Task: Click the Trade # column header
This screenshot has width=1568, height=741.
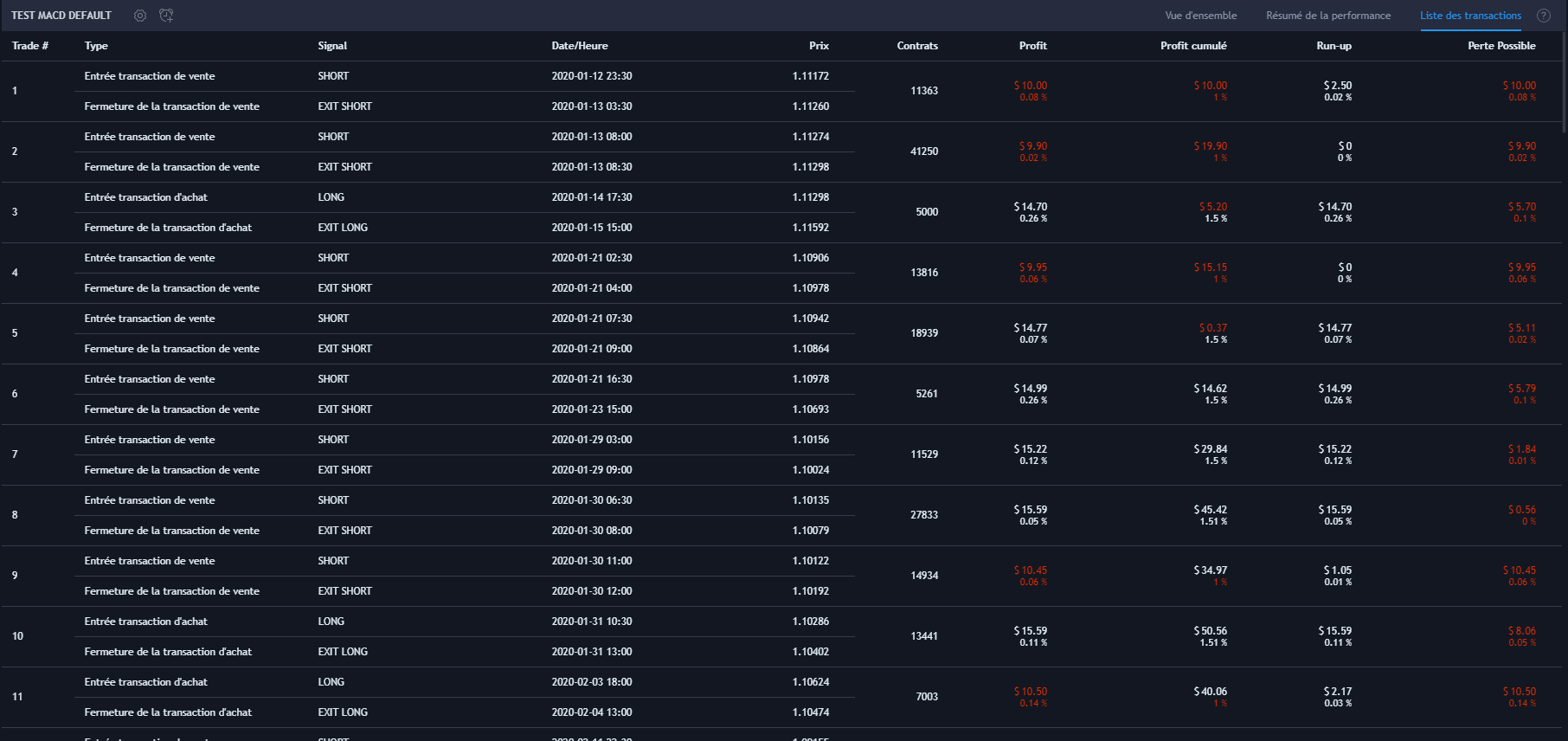Action: click(30, 46)
